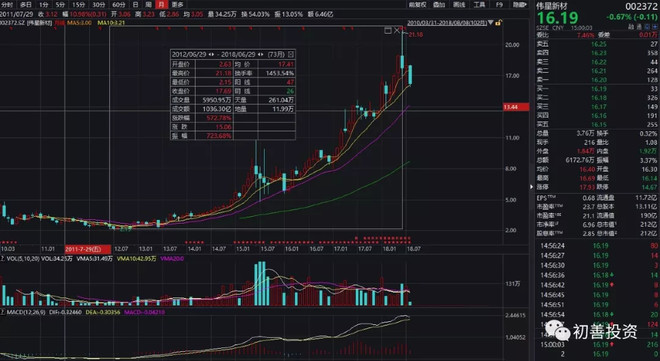
Task: Click the 画线 draw line button
Action: (459, 5)
